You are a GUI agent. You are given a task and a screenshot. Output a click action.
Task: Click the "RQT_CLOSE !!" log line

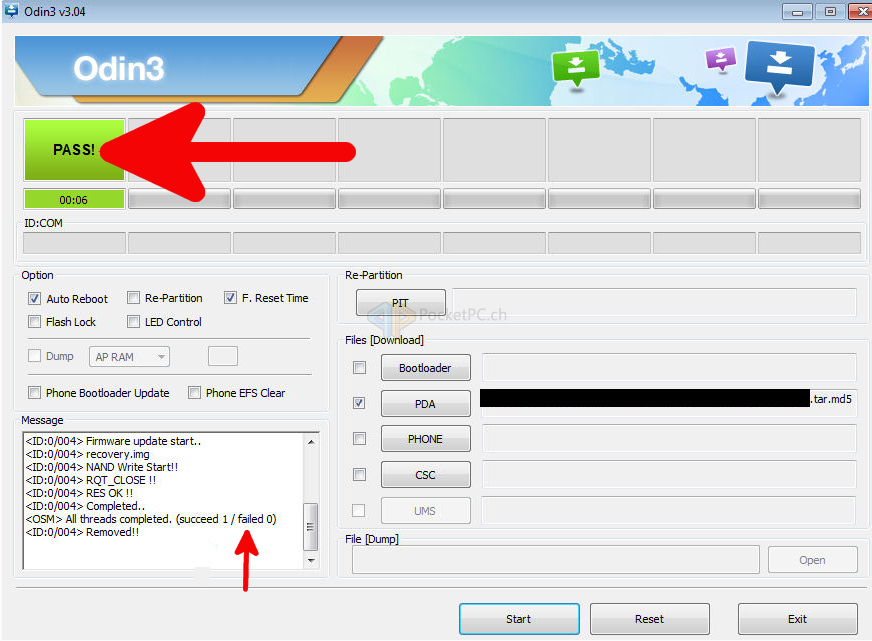[91, 480]
